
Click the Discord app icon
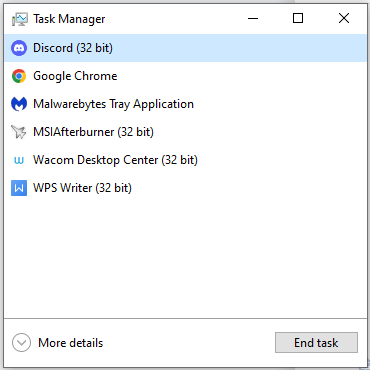coord(19,48)
